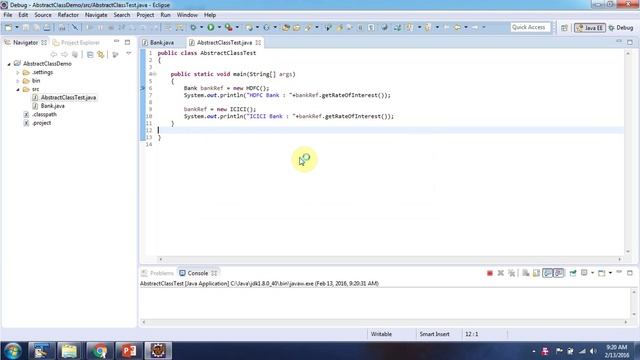Screen dimensions: 640x360
Task: Expand the bin folder
Action: click(x=18, y=81)
